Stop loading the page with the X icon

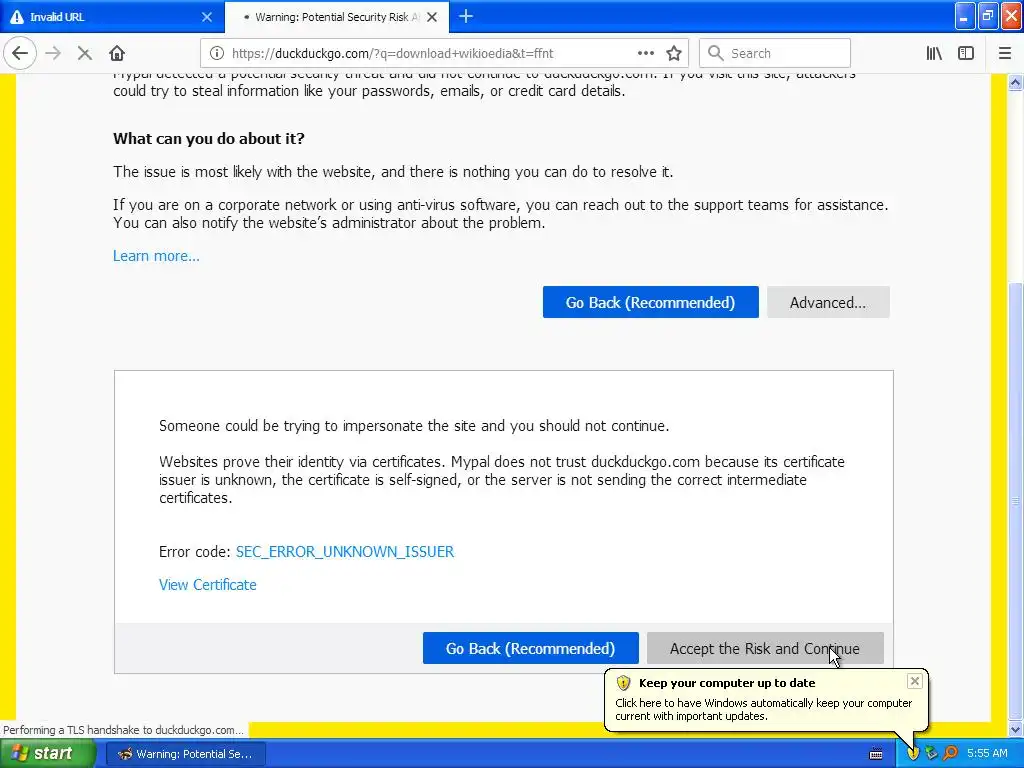84,53
